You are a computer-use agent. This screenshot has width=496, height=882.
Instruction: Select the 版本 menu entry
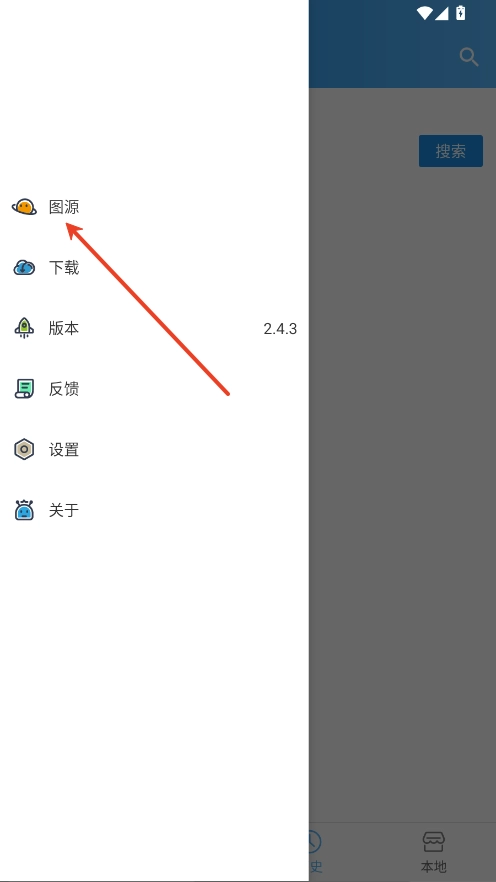click(154, 328)
